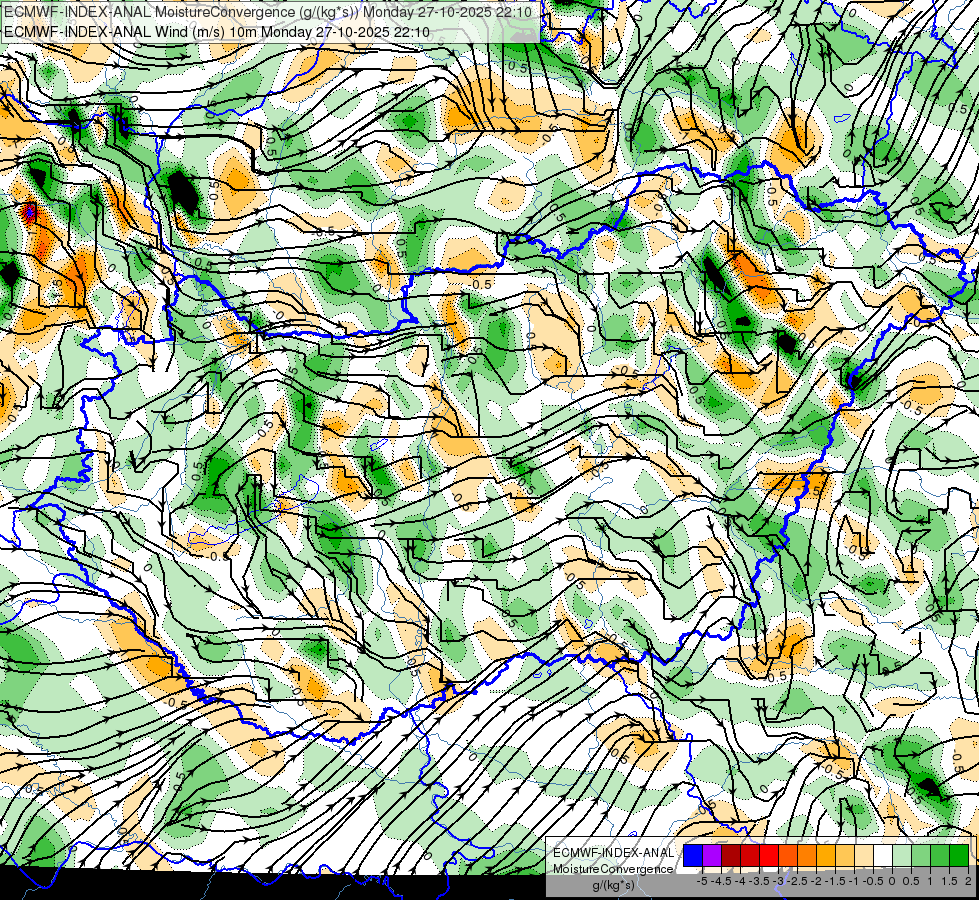
Task: Click the swatch between -2 and -1.5
Action: point(826,856)
